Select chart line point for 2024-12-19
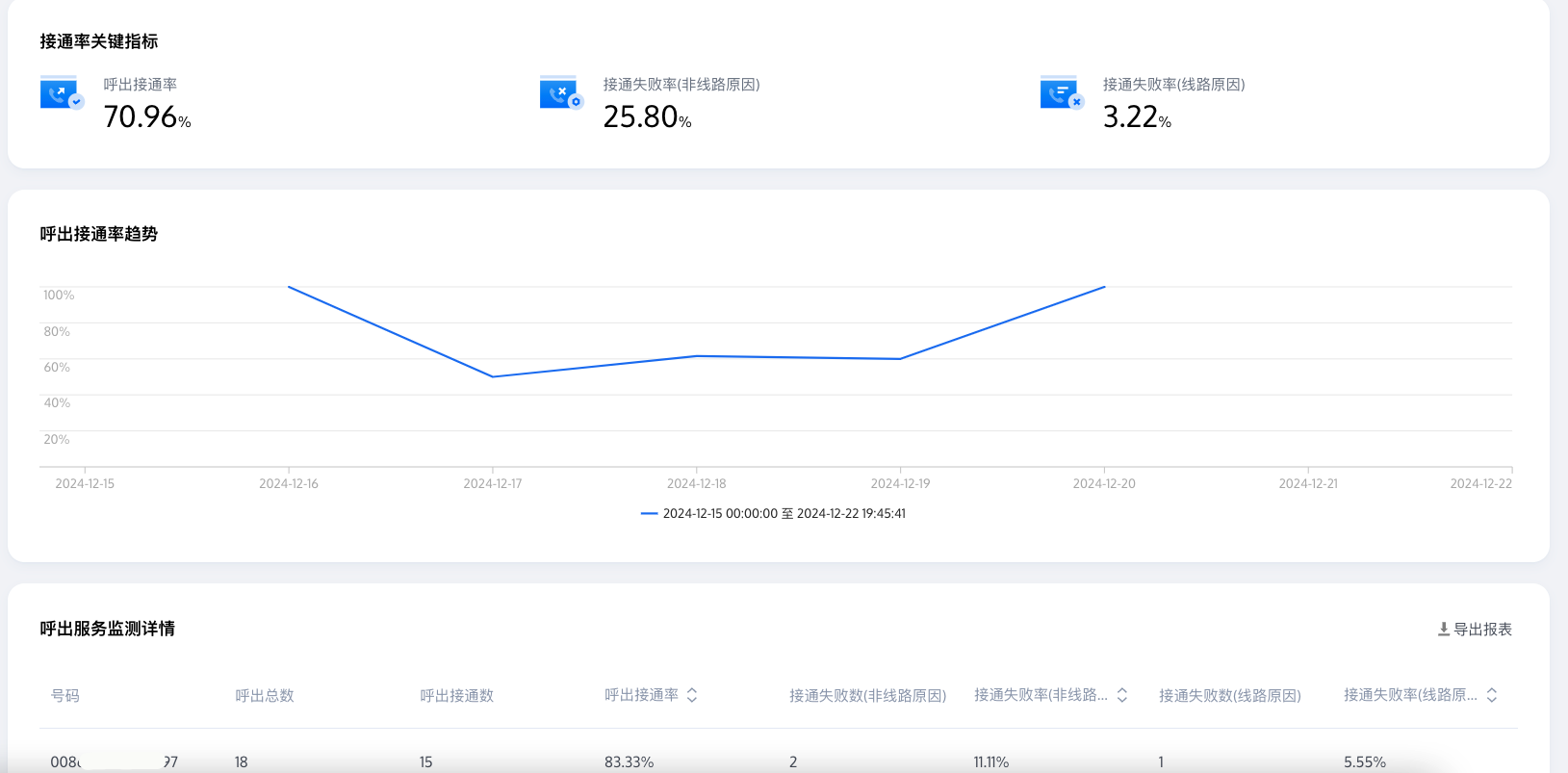Image resolution: width=1568 pixels, height=773 pixels. (x=900, y=359)
